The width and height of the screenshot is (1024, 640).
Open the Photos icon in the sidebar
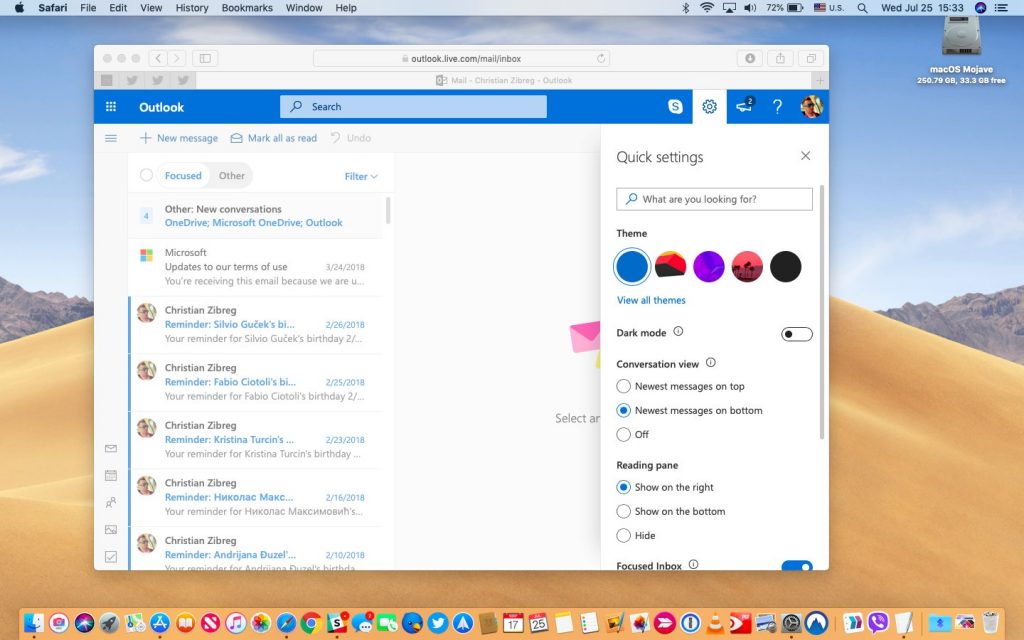point(110,530)
